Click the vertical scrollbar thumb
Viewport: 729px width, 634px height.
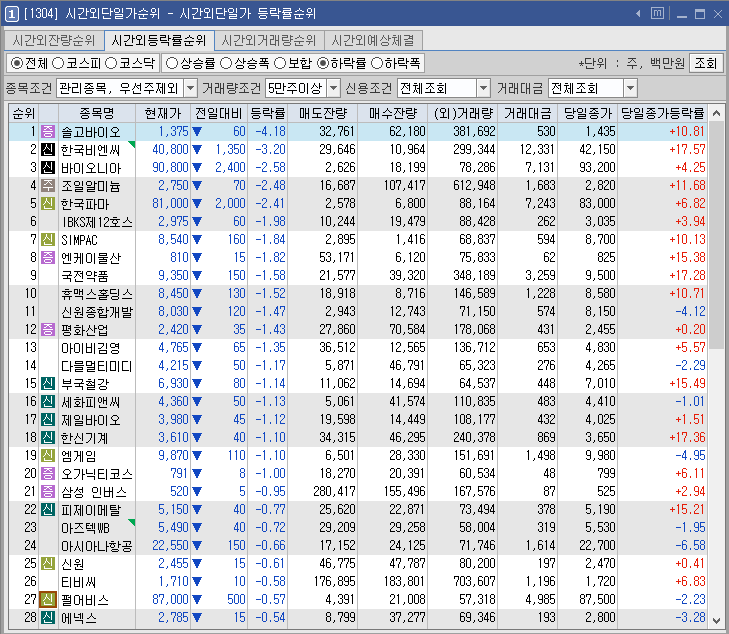716,235
